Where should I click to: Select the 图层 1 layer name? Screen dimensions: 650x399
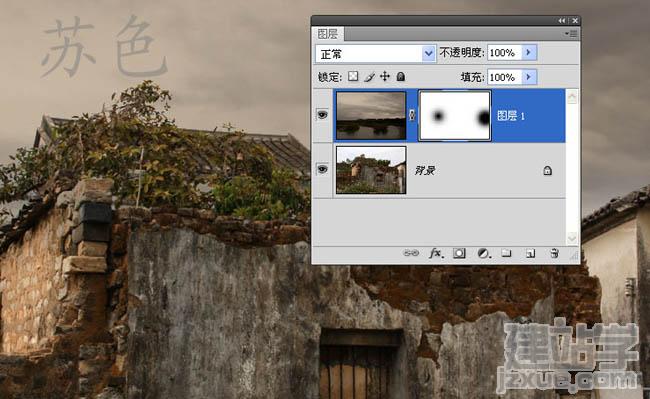point(511,116)
